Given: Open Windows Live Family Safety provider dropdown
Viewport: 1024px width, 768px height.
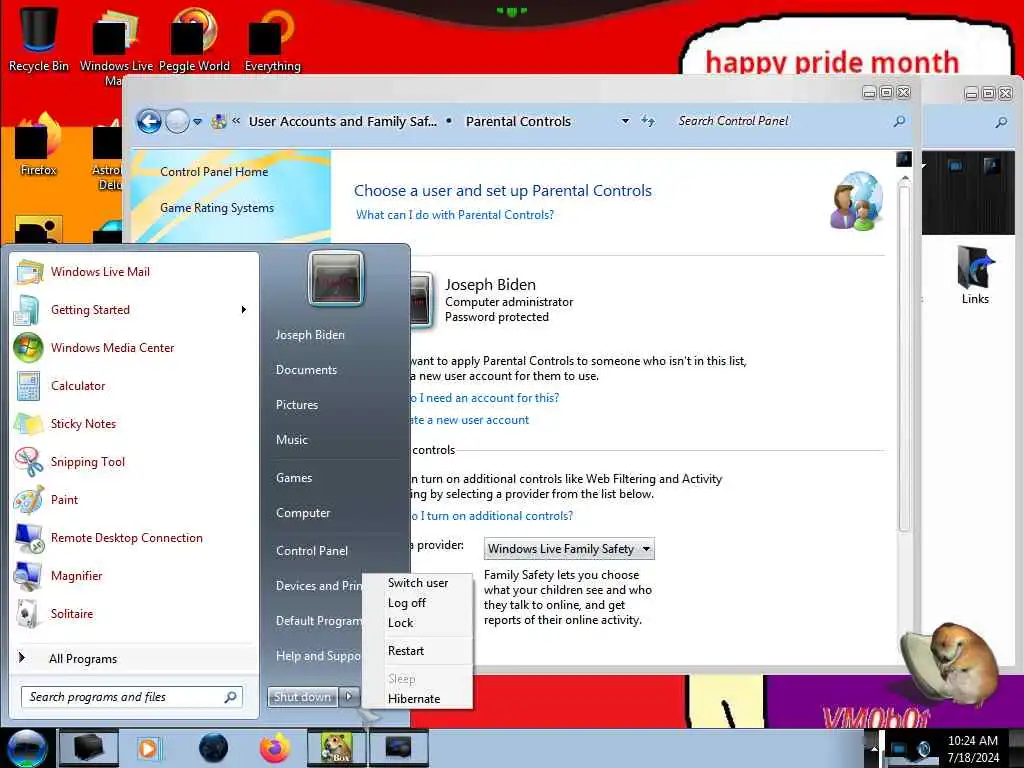Looking at the screenshot, I should pyautogui.click(x=569, y=549).
